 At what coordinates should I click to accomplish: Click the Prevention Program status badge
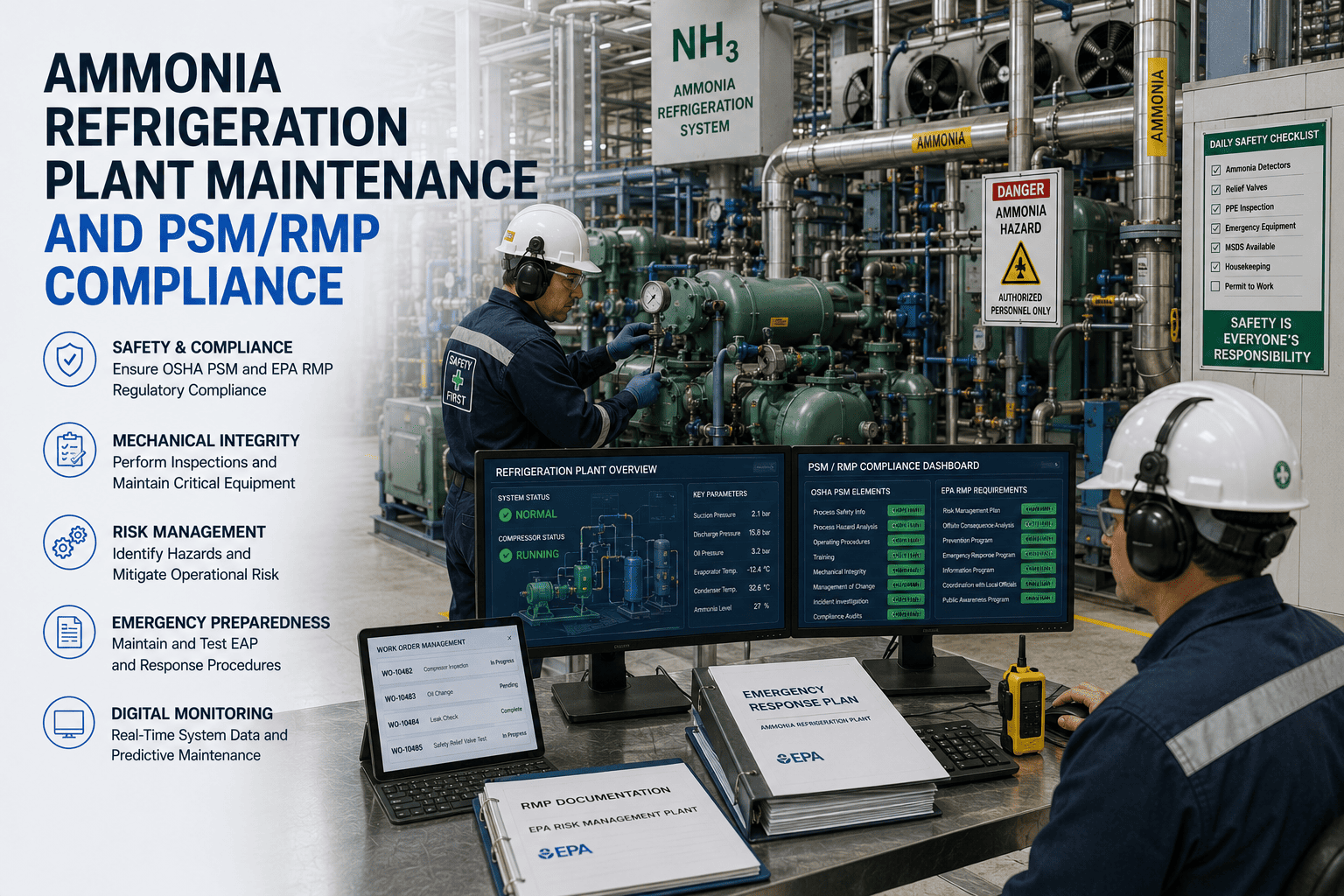click(x=1039, y=539)
